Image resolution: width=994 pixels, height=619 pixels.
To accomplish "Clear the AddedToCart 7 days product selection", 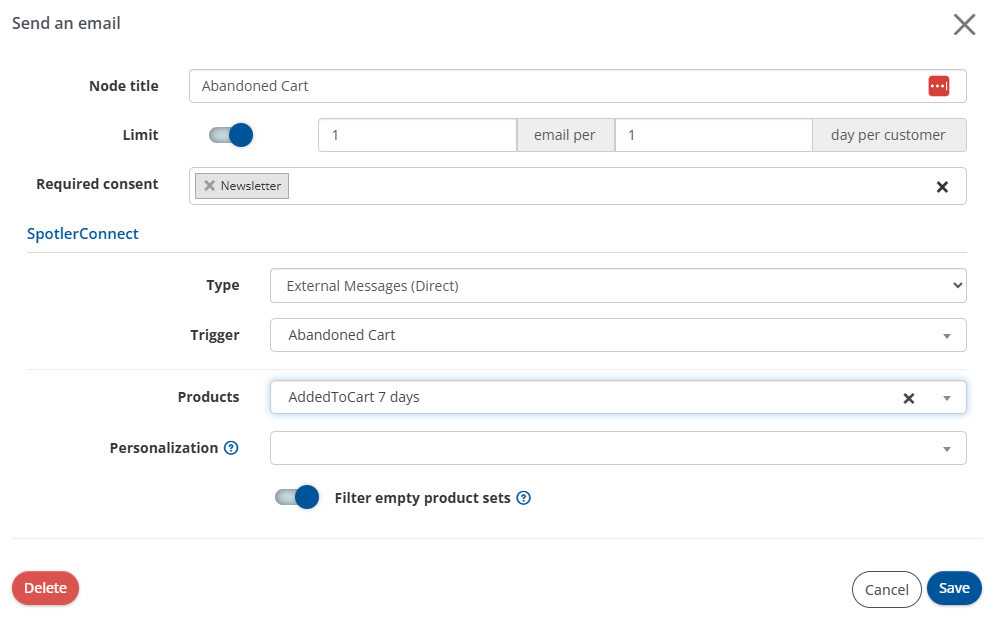I will [908, 397].
